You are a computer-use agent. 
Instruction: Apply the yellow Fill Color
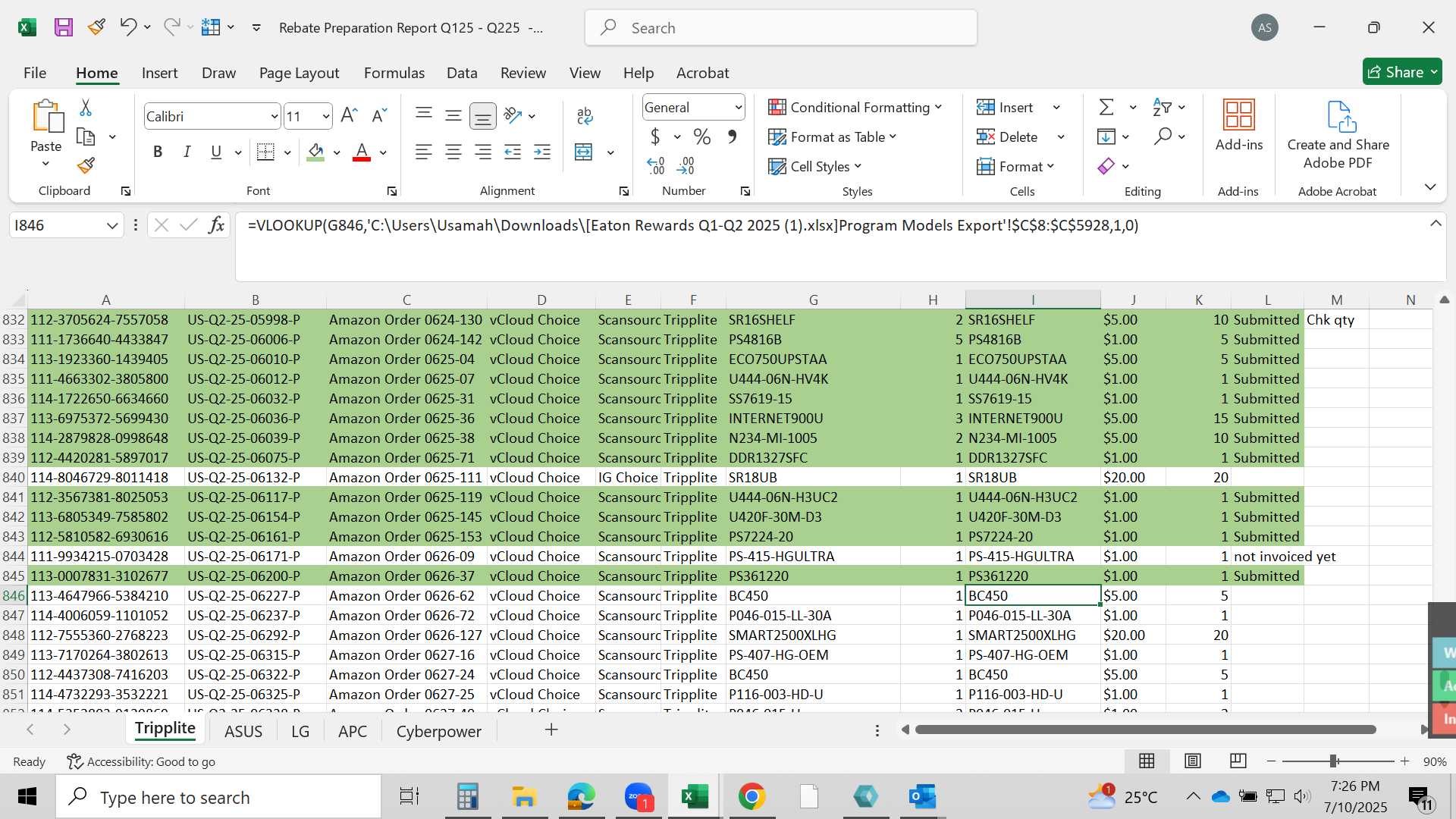point(316,152)
